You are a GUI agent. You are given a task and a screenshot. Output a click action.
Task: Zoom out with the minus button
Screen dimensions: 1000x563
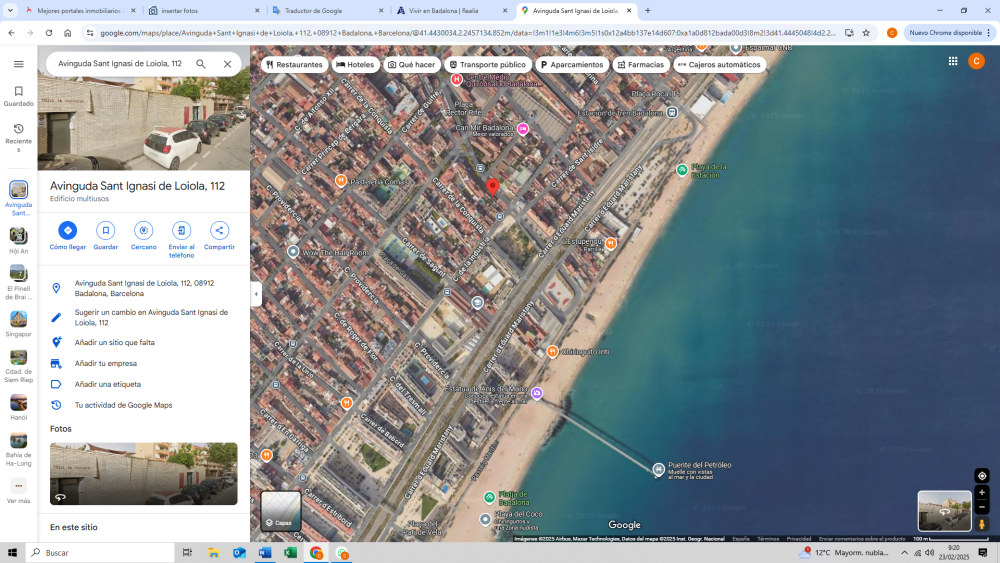click(982, 508)
